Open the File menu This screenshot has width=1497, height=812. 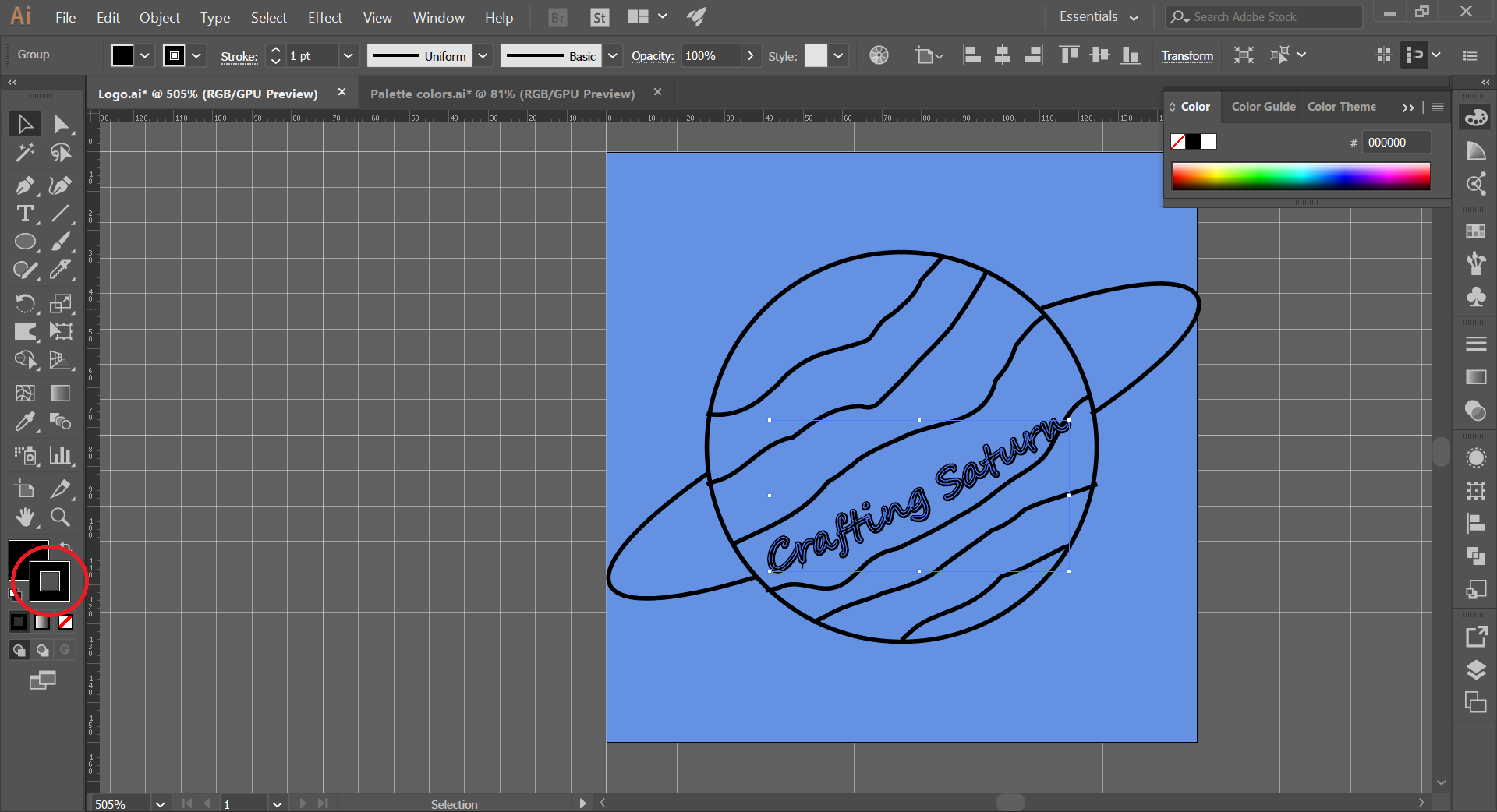click(65, 17)
